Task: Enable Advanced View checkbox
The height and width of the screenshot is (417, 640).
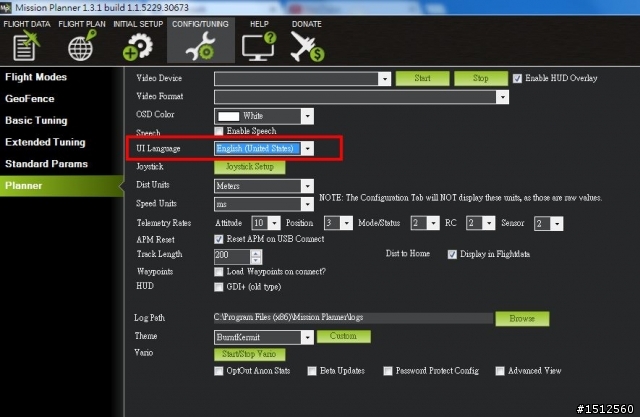Action: 500,371
